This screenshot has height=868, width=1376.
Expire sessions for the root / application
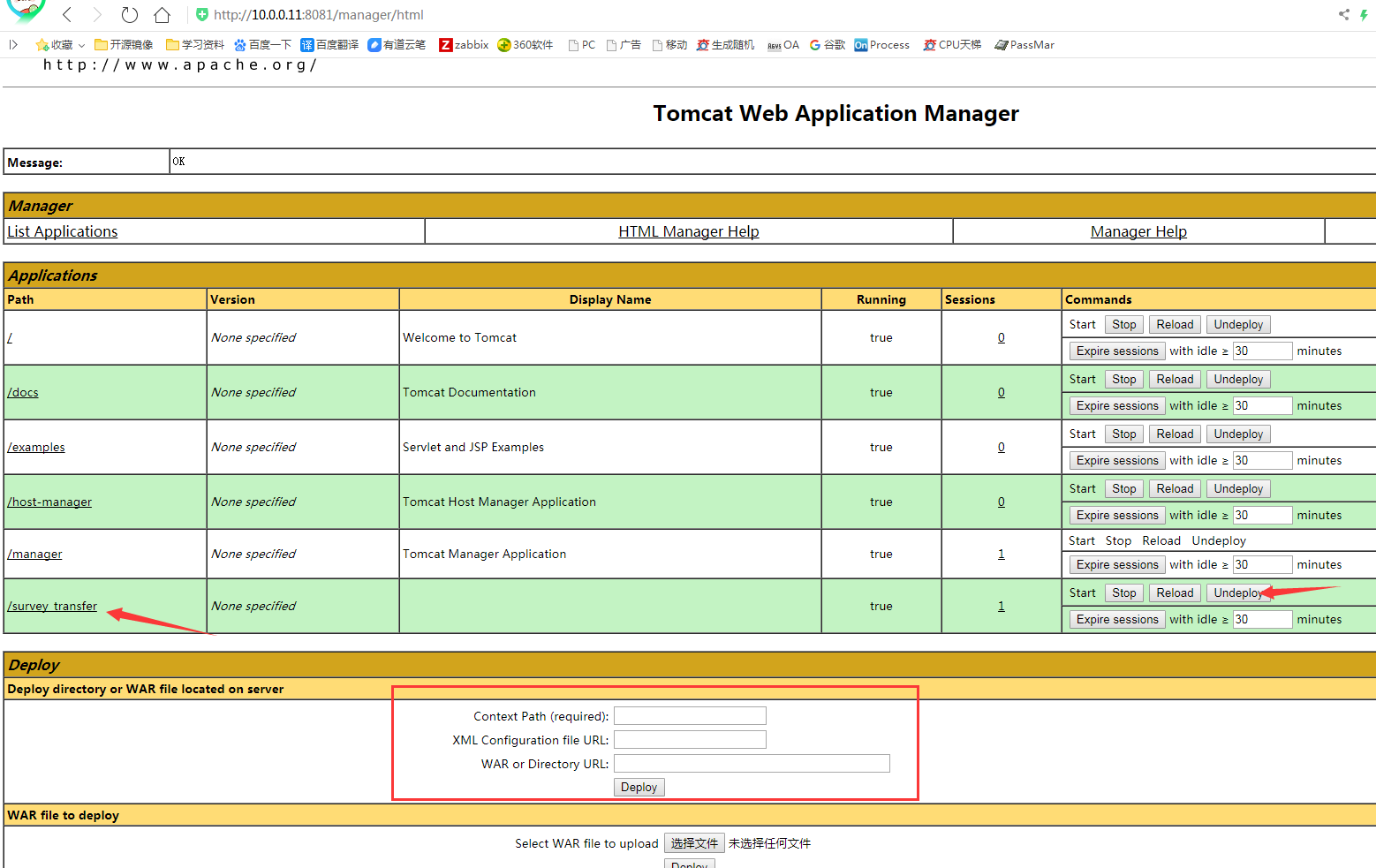click(x=1117, y=351)
